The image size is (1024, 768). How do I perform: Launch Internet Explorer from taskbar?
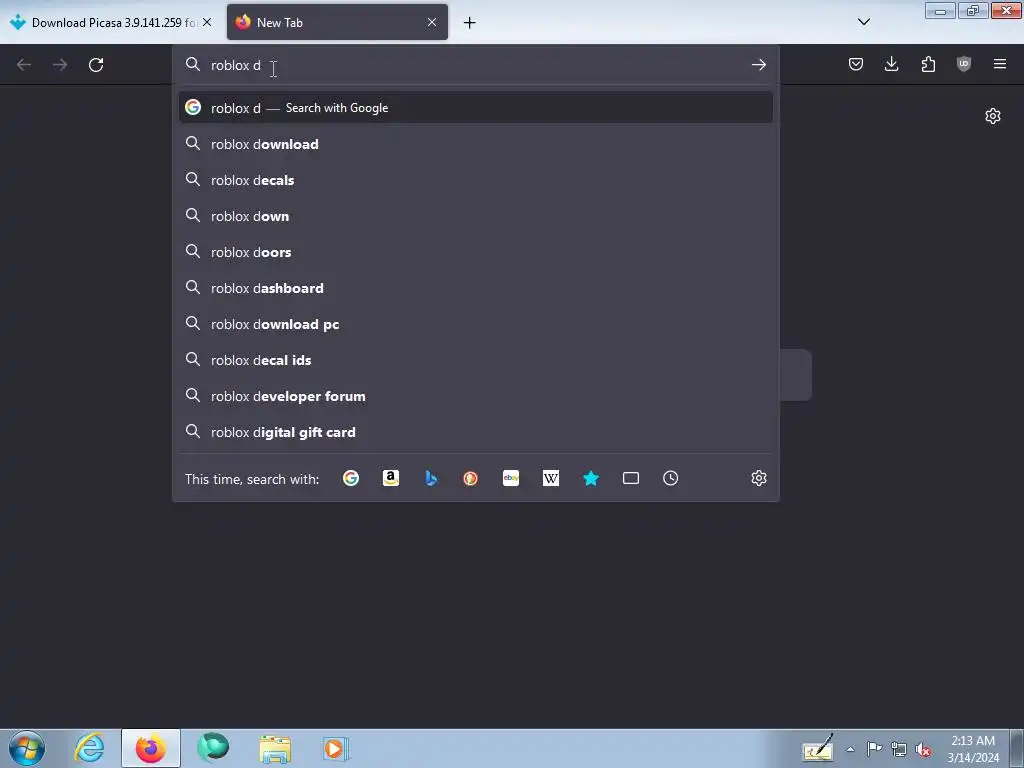coord(89,748)
